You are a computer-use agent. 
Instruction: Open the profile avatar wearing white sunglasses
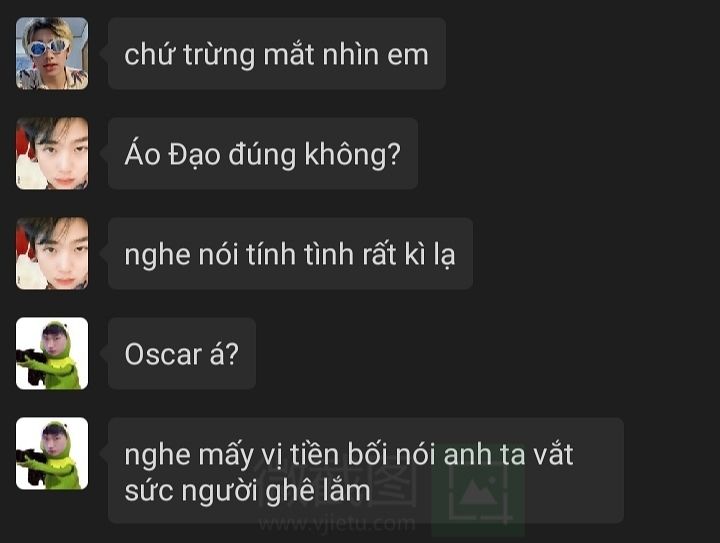52,53
